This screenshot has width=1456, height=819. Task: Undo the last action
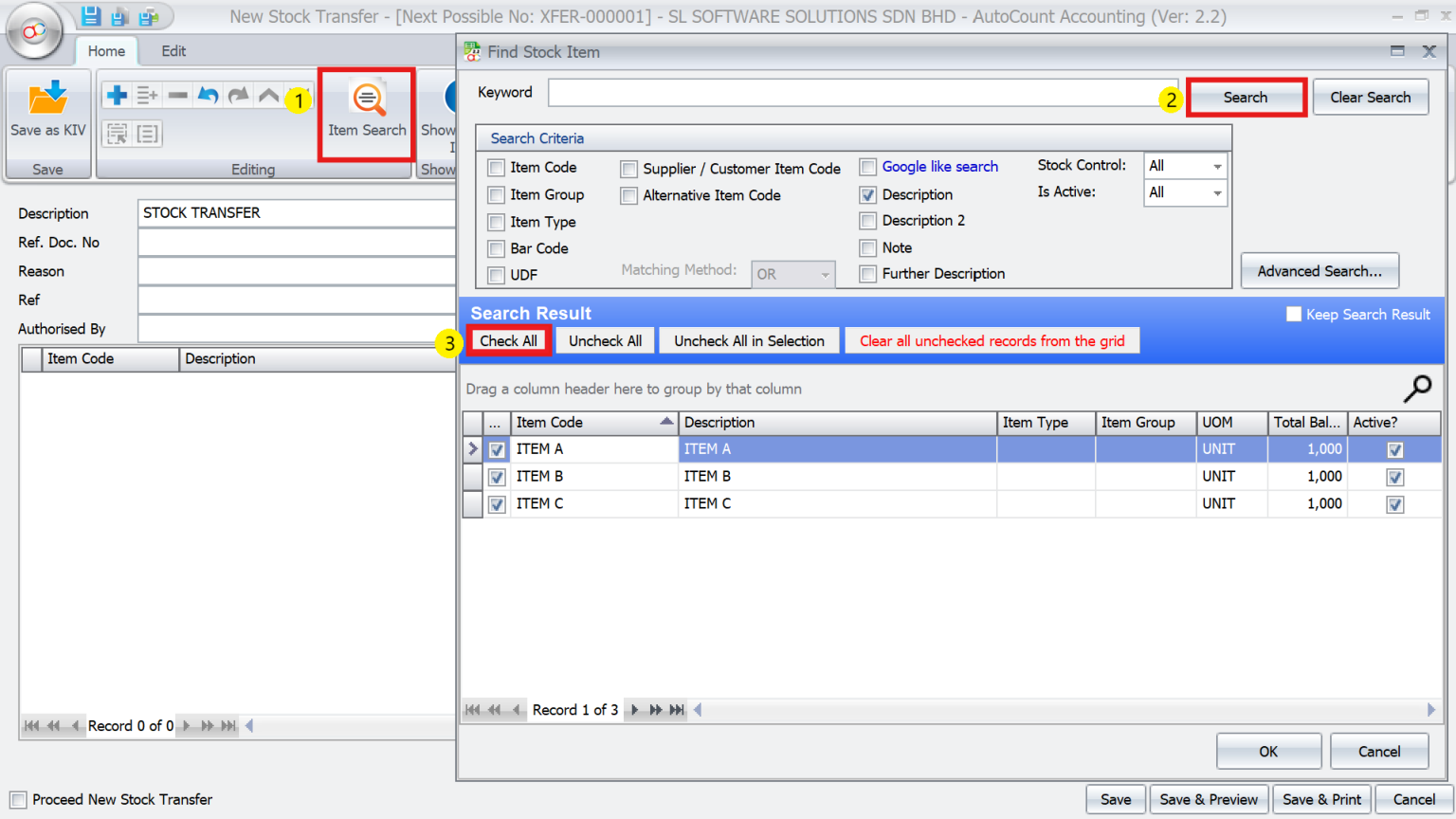click(208, 94)
